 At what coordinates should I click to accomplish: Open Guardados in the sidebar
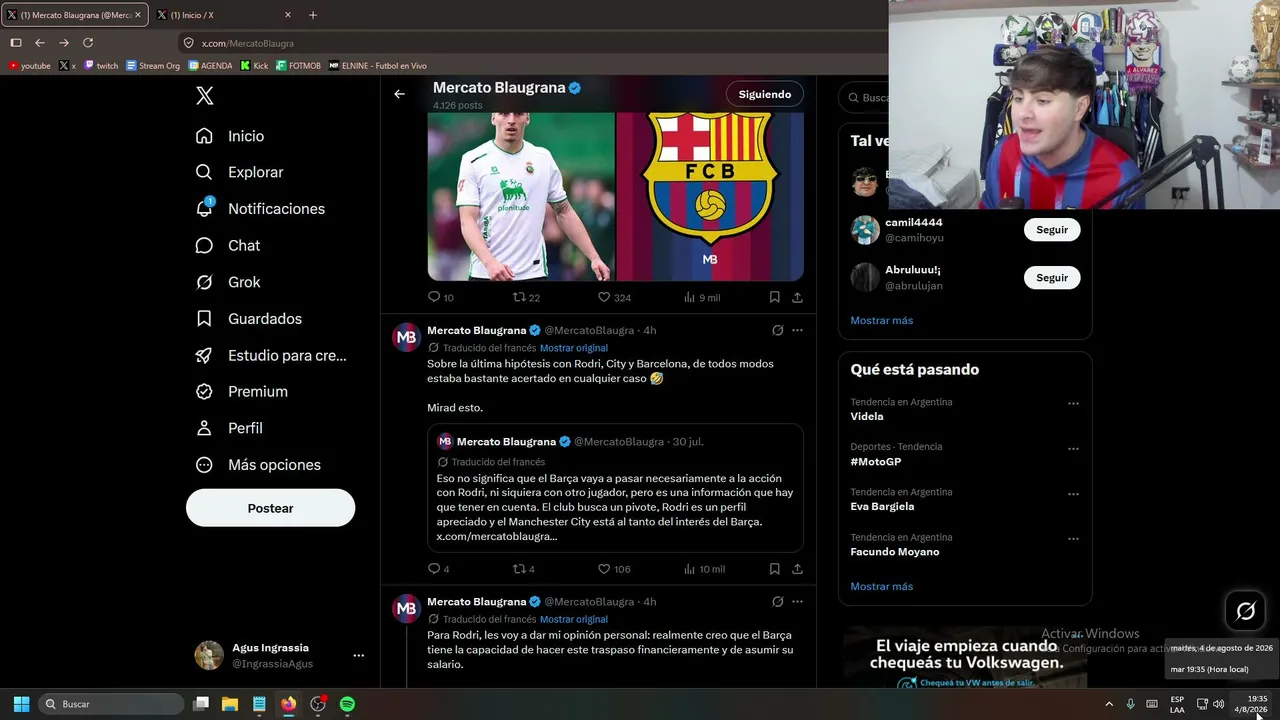point(249,319)
